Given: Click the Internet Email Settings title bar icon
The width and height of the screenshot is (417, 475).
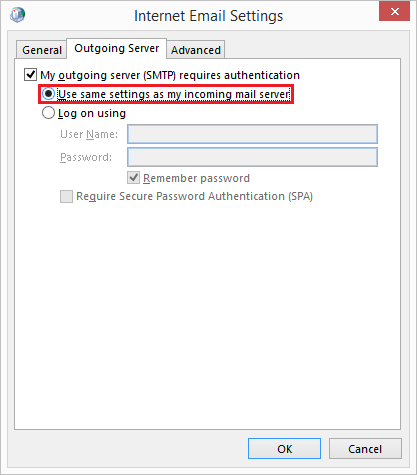Looking at the screenshot, I should (17, 15).
